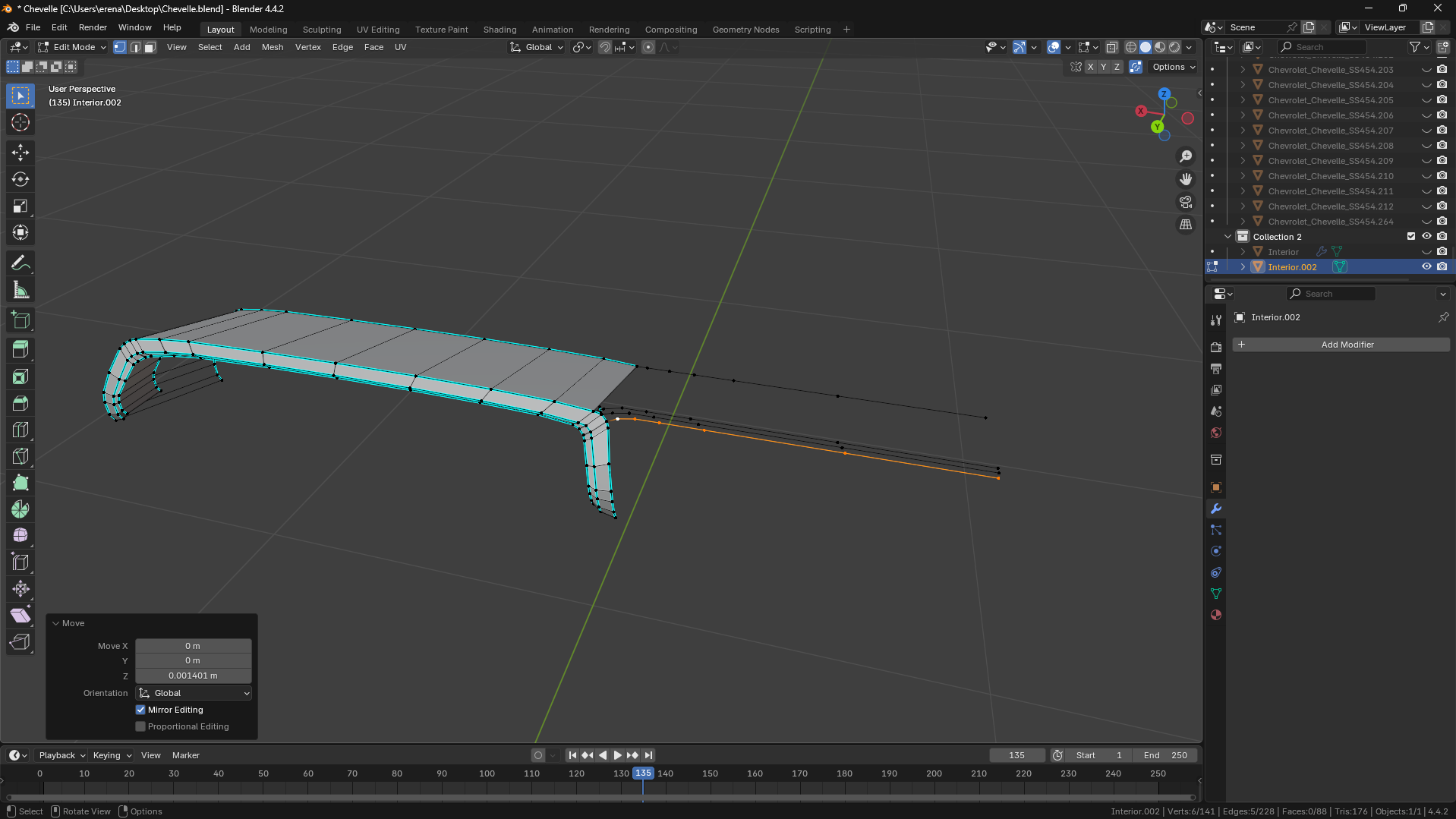Click the Move Z value 0.001401 m slider
1456x819 pixels.
[x=194, y=676]
